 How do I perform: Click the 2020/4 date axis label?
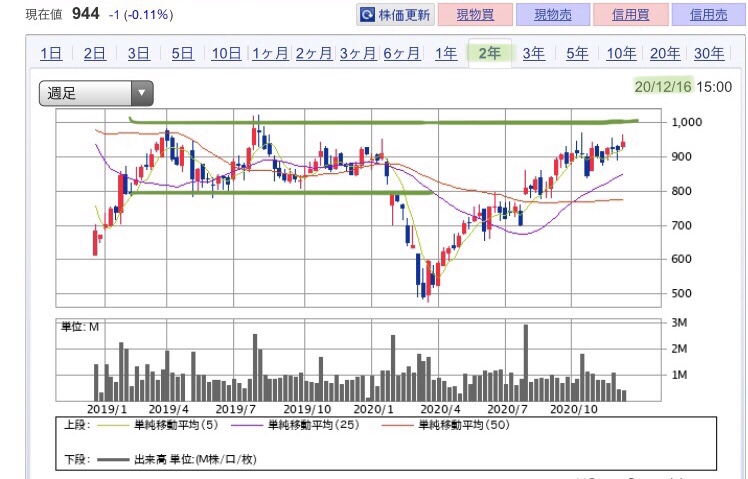(440, 409)
